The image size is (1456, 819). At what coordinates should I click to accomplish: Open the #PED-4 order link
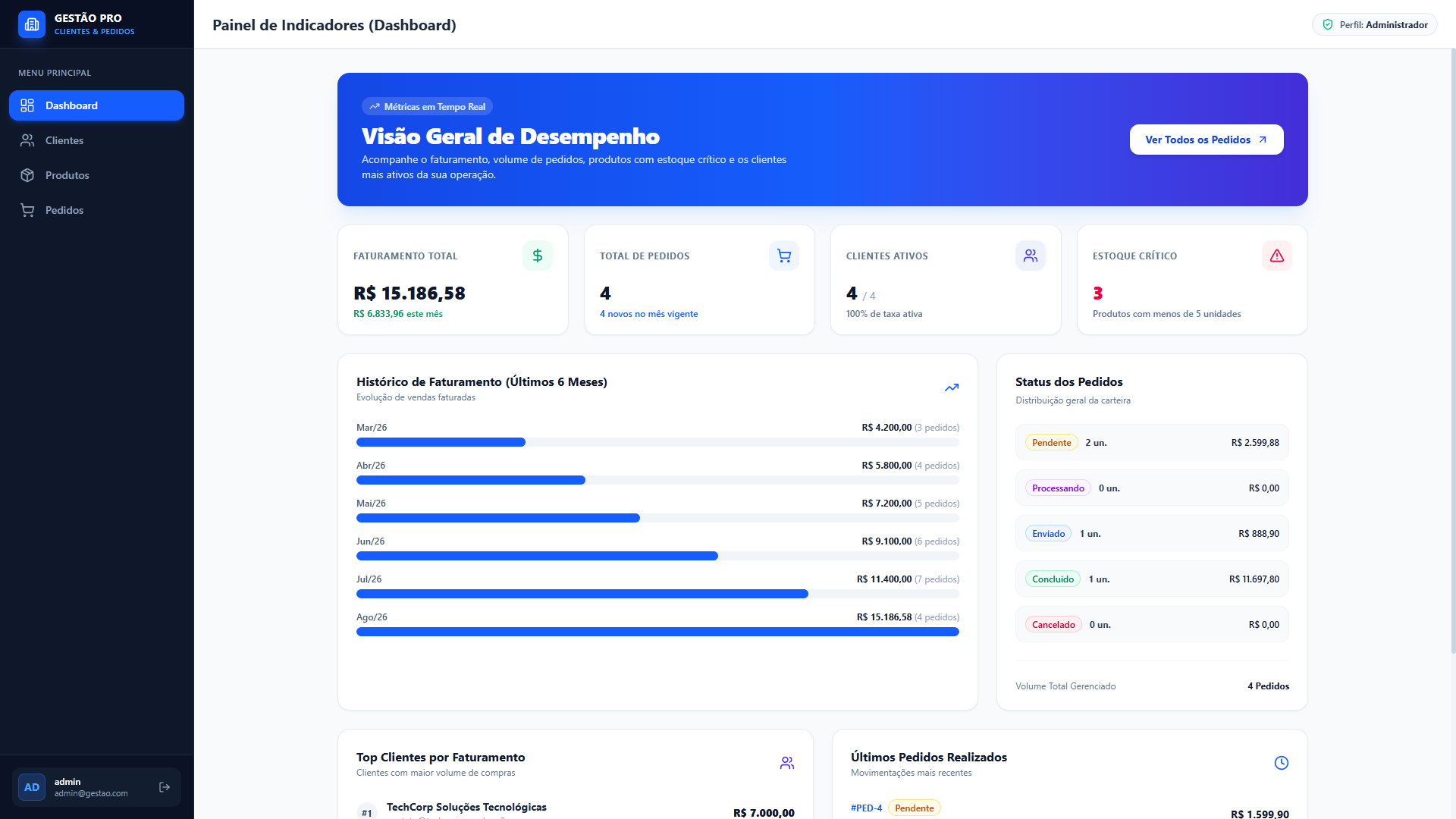[x=866, y=808]
